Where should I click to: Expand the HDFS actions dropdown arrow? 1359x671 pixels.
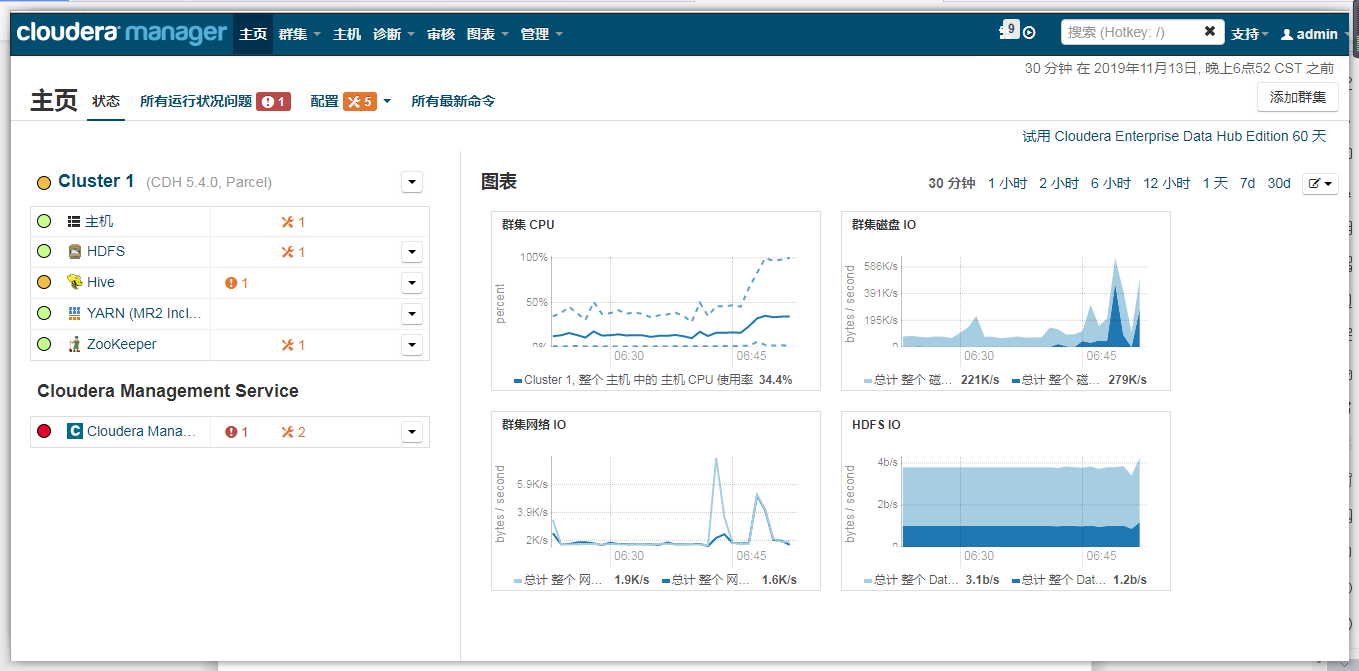[411, 251]
